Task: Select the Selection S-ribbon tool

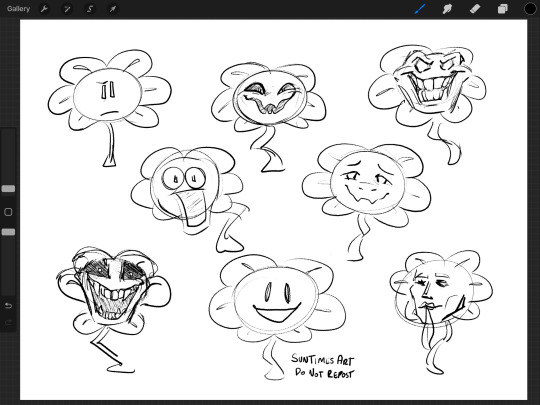Action: point(90,9)
